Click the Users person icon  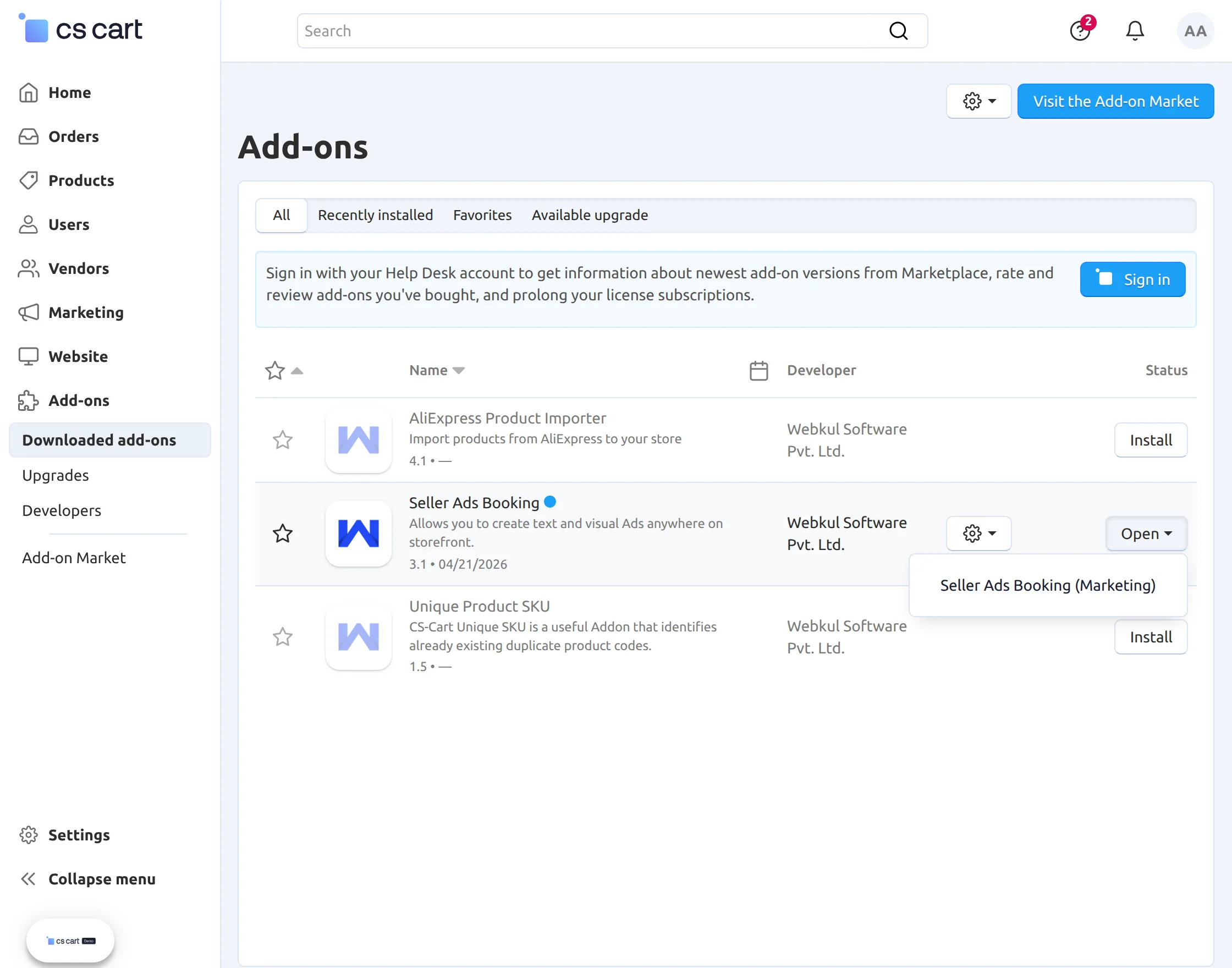29,224
